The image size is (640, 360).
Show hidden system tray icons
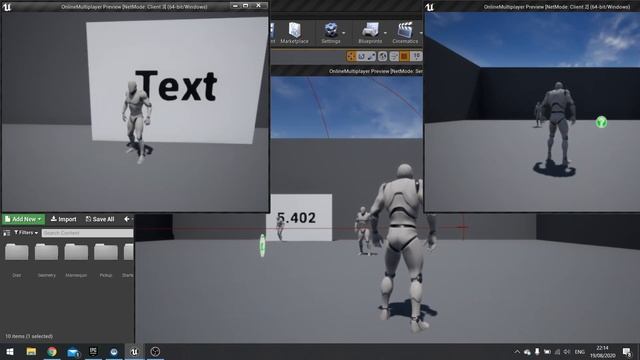517,352
